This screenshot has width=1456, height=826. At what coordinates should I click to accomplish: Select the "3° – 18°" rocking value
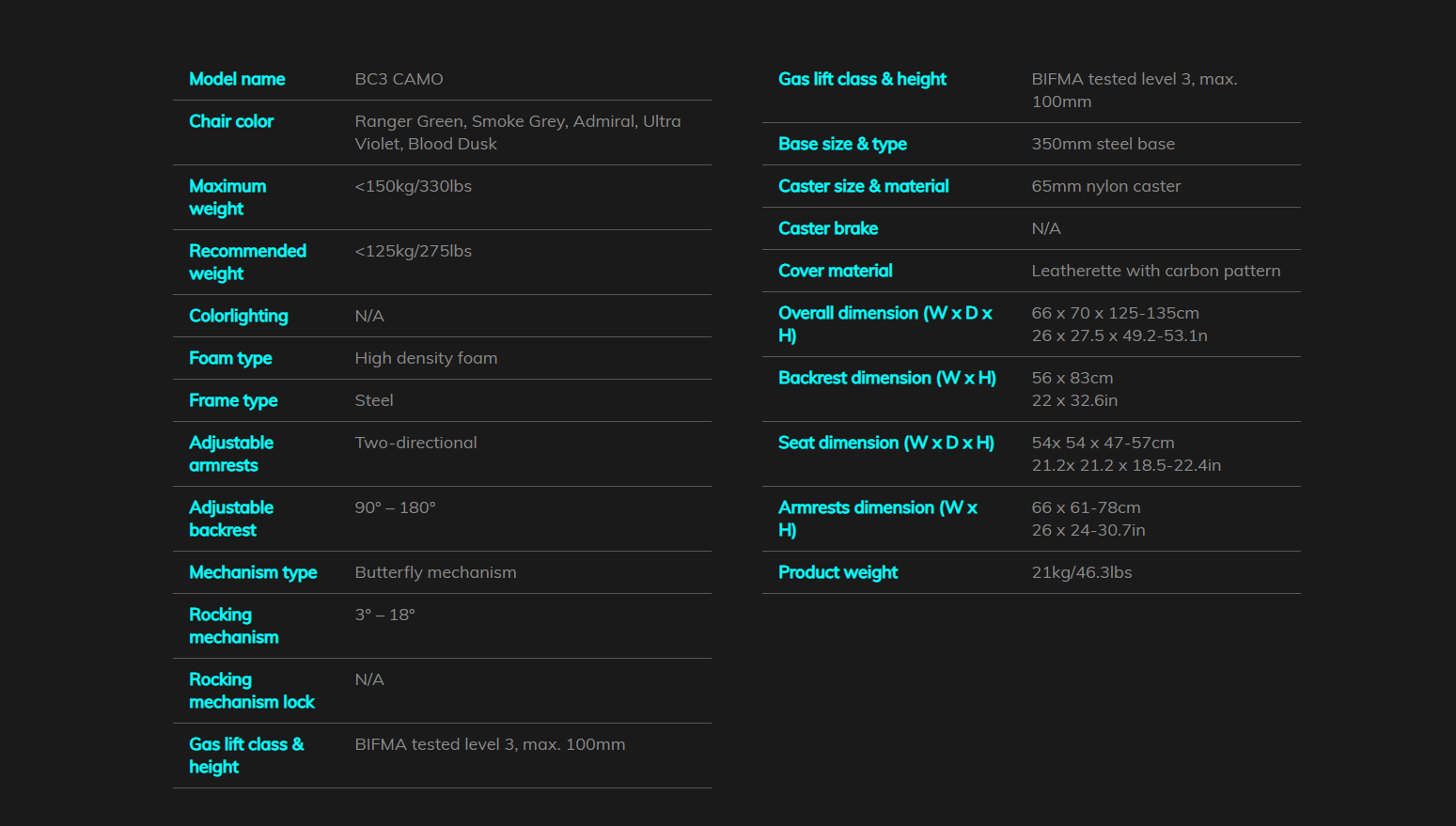tap(384, 615)
